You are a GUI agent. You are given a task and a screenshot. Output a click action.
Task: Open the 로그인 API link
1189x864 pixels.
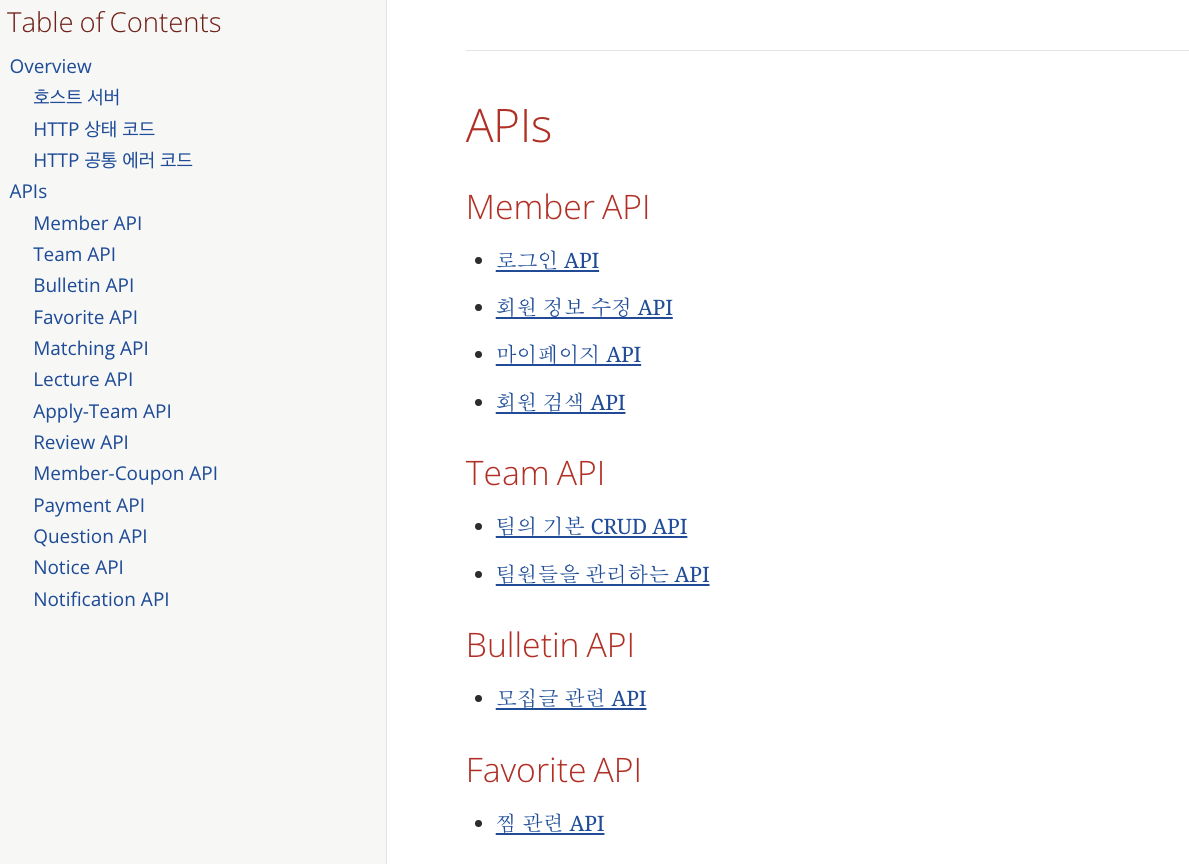click(x=547, y=260)
